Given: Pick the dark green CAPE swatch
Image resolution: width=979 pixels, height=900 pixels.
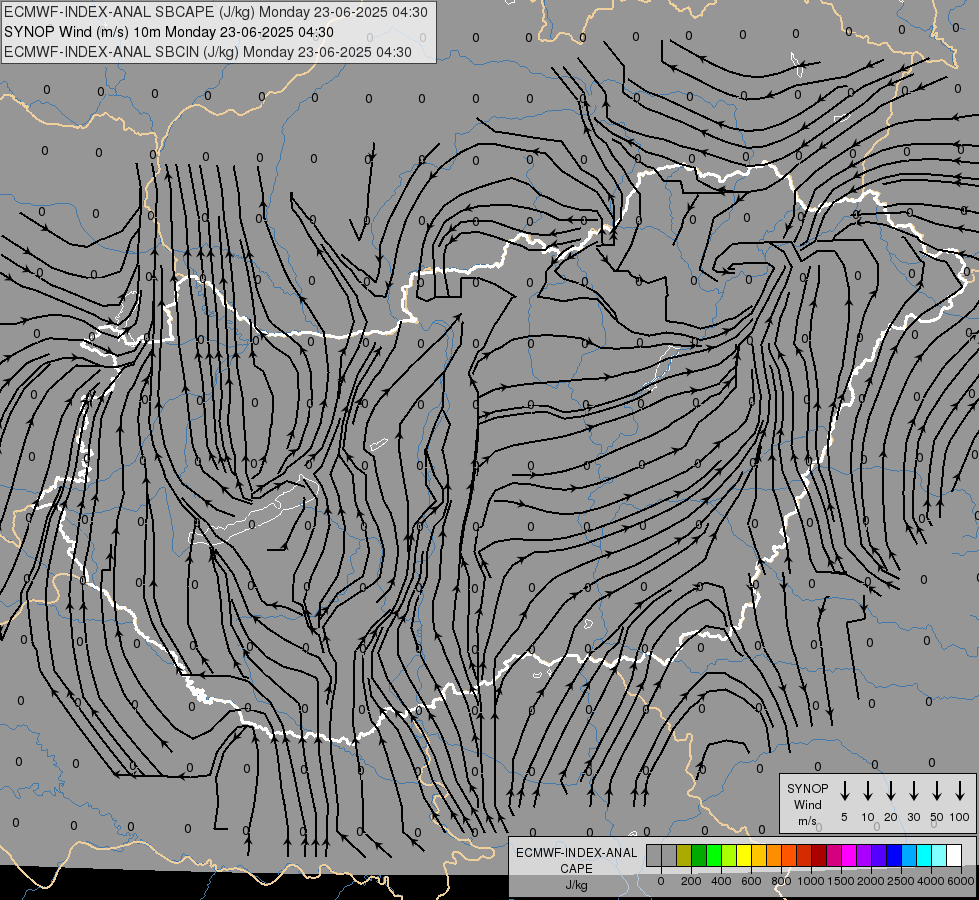Looking at the screenshot, I should (699, 856).
